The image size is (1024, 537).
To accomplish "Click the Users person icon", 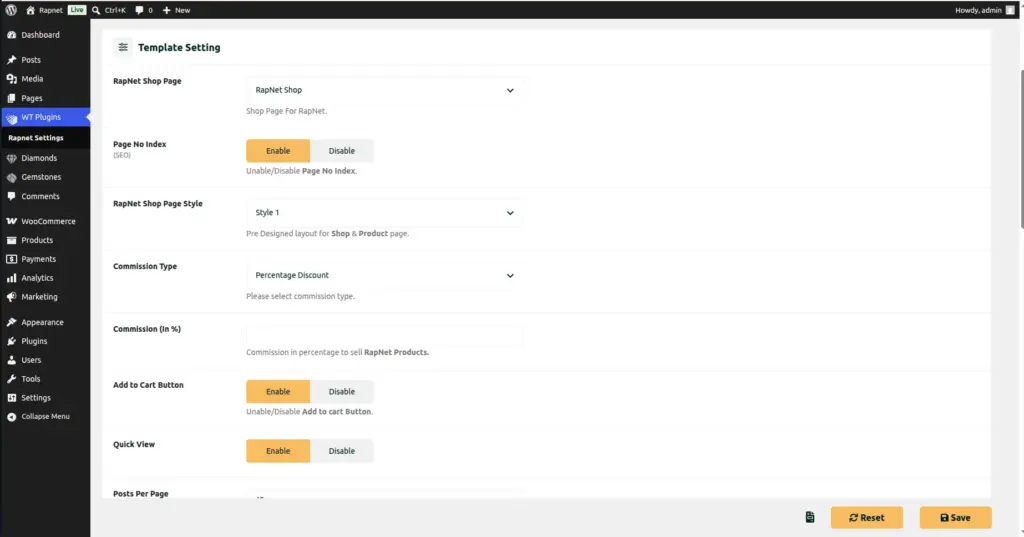I will point(11,360).
